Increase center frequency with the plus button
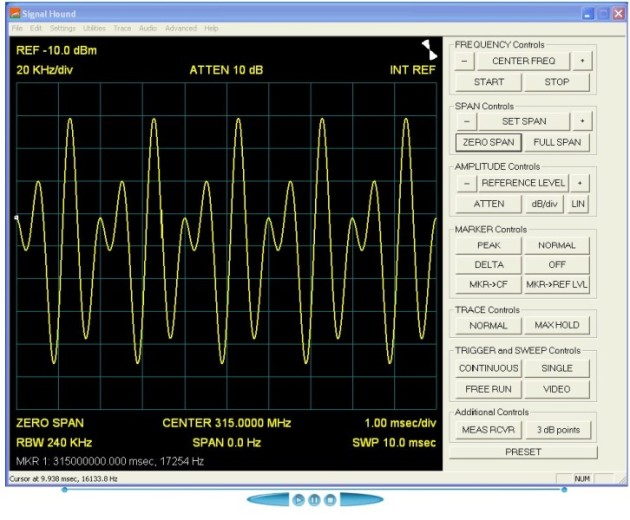This screenshot has width=630, height=520. point(581,61)
